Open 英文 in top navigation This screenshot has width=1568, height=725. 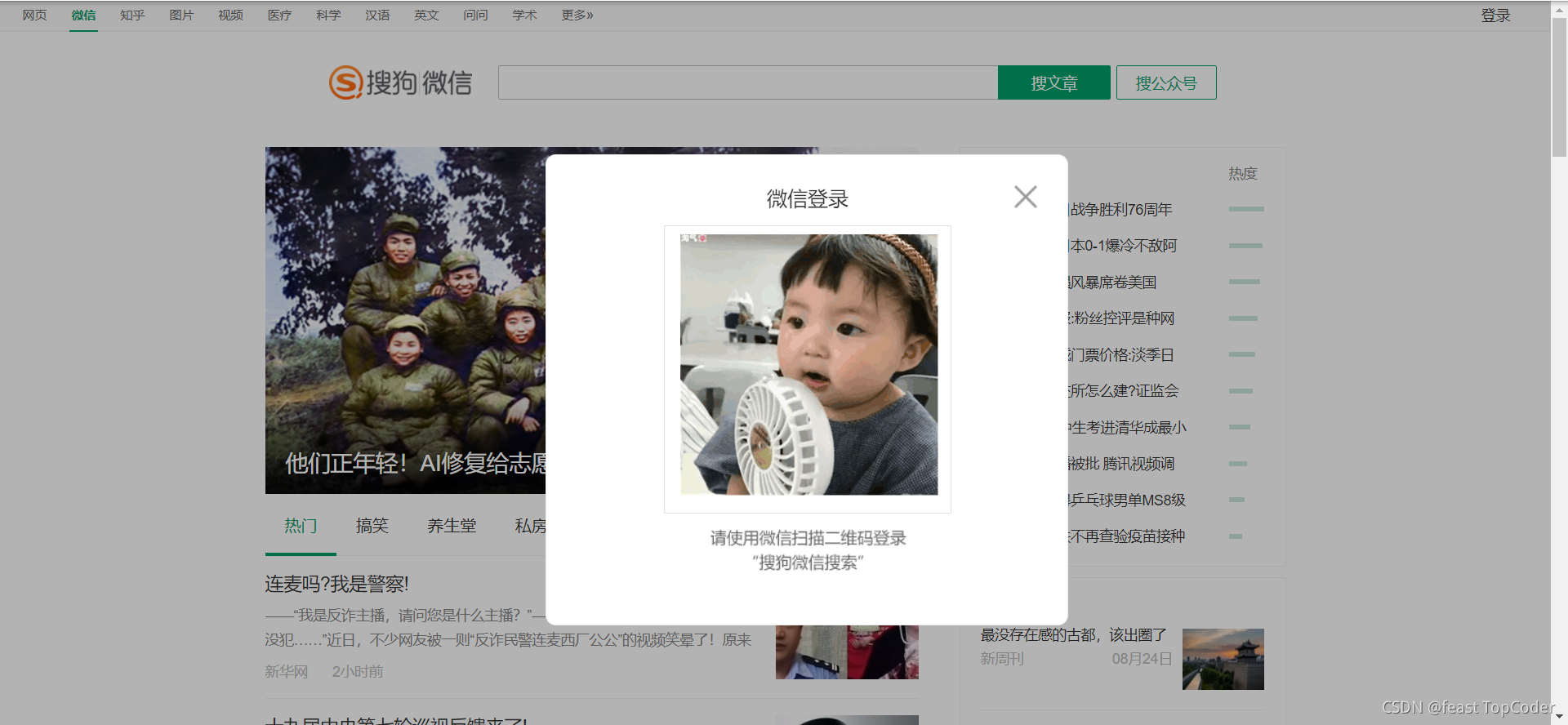point(426,15)
